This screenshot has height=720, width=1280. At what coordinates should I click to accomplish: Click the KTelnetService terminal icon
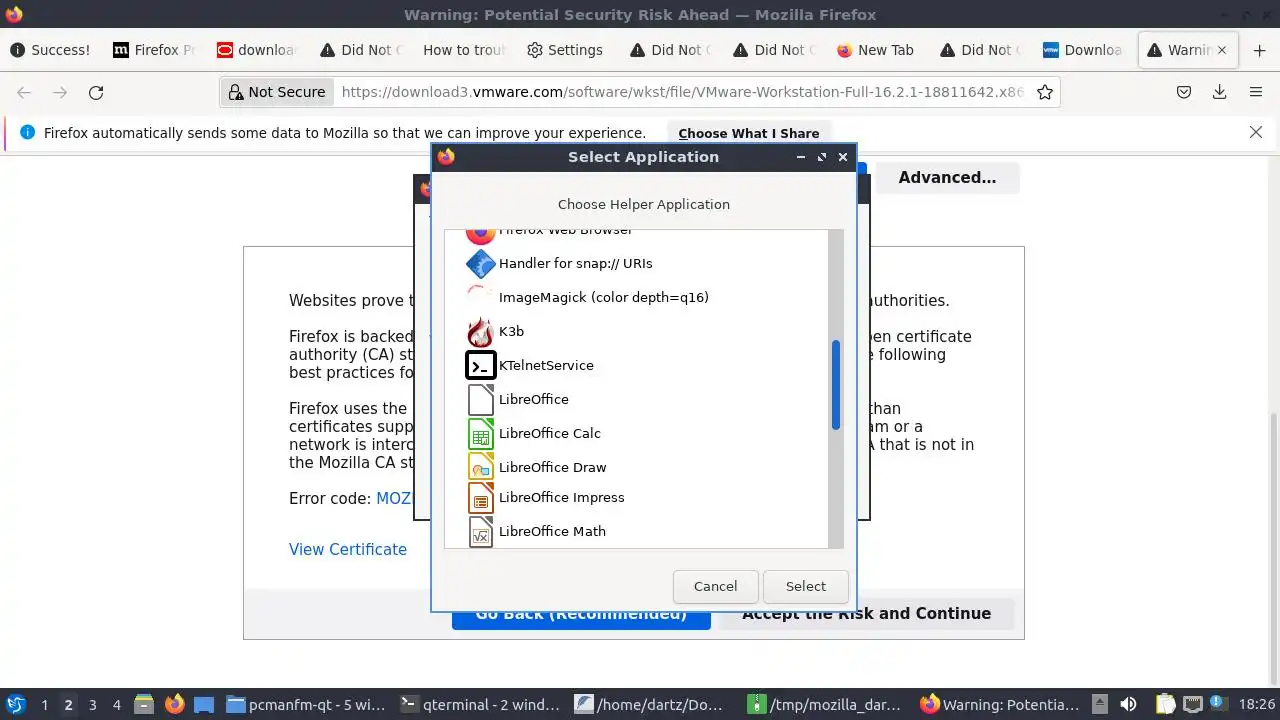click(x=481, y=365)
